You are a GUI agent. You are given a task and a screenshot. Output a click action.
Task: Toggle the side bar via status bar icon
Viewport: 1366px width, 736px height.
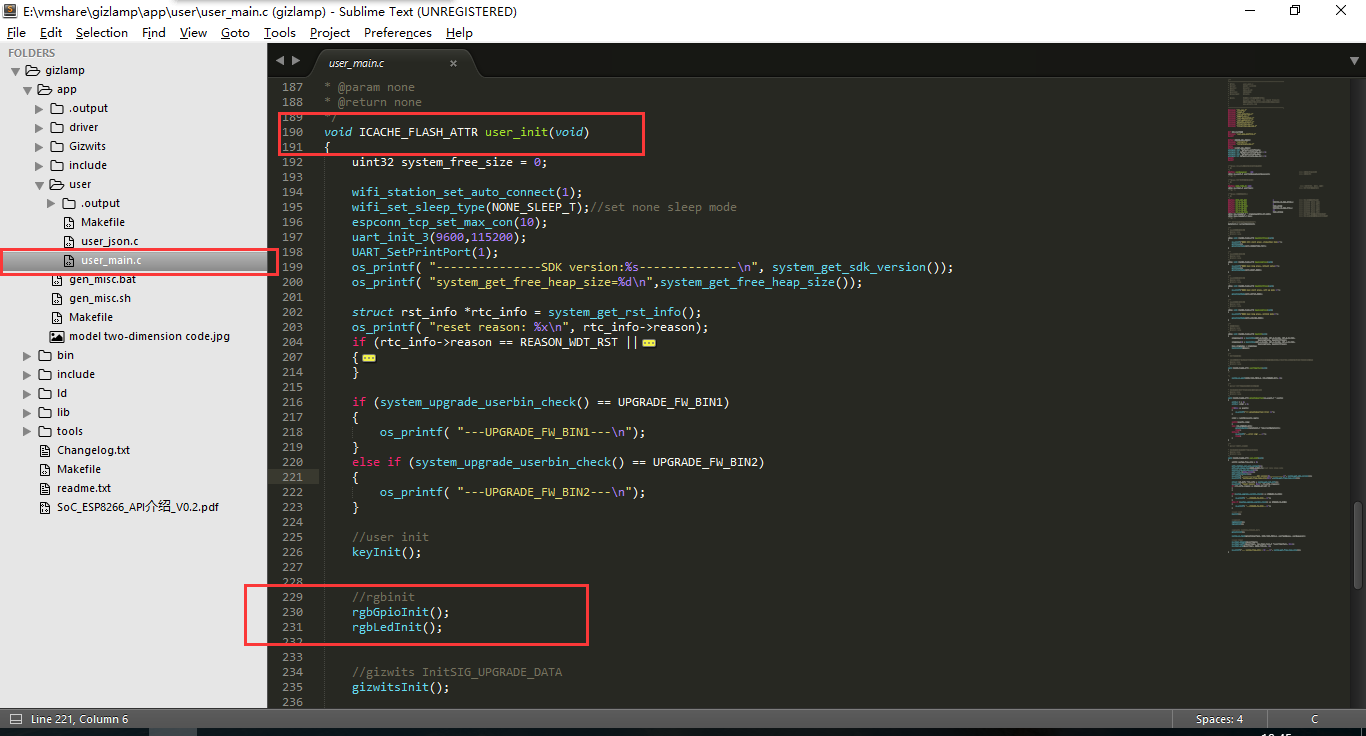(x=15, y=719)
